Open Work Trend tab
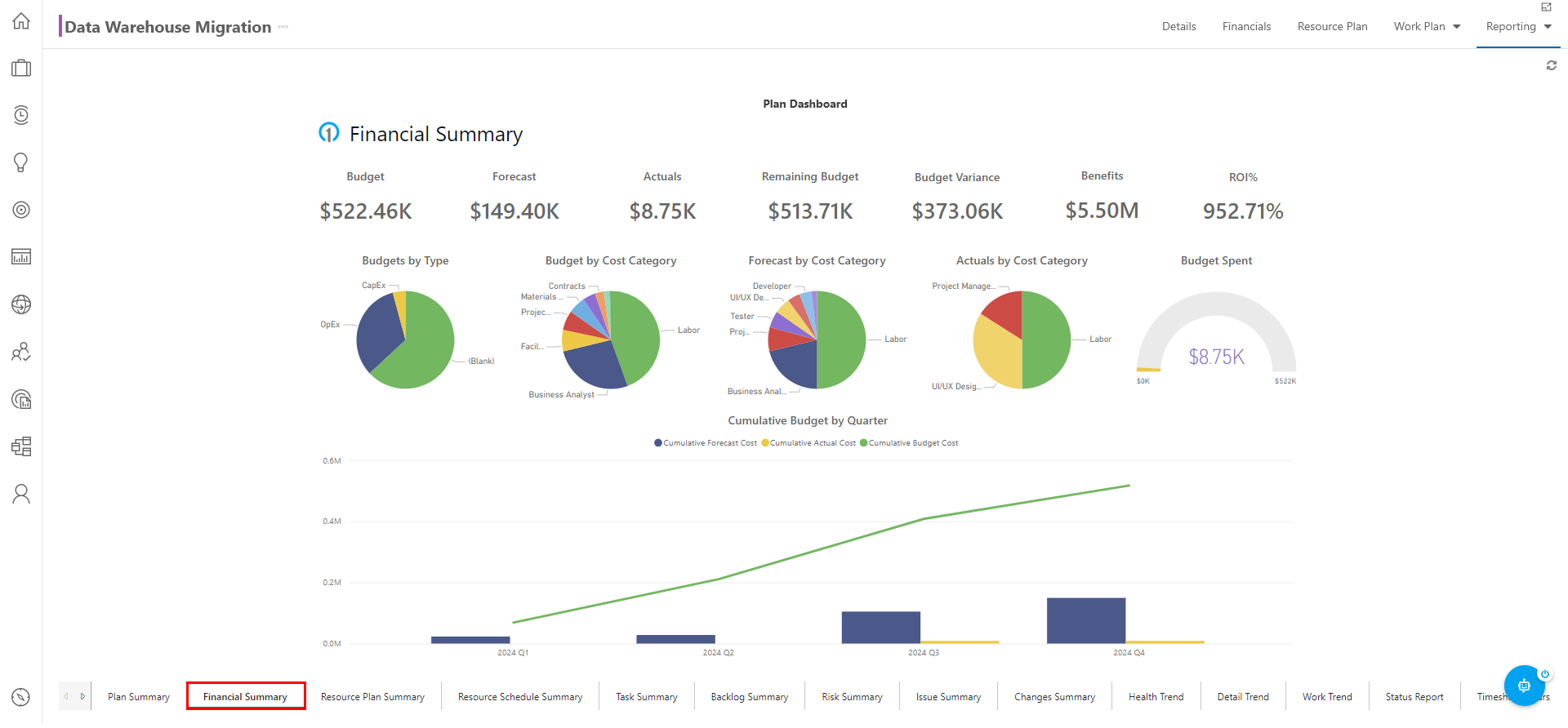Viewport: 1568px width, 728px height. coord(1327,696)
